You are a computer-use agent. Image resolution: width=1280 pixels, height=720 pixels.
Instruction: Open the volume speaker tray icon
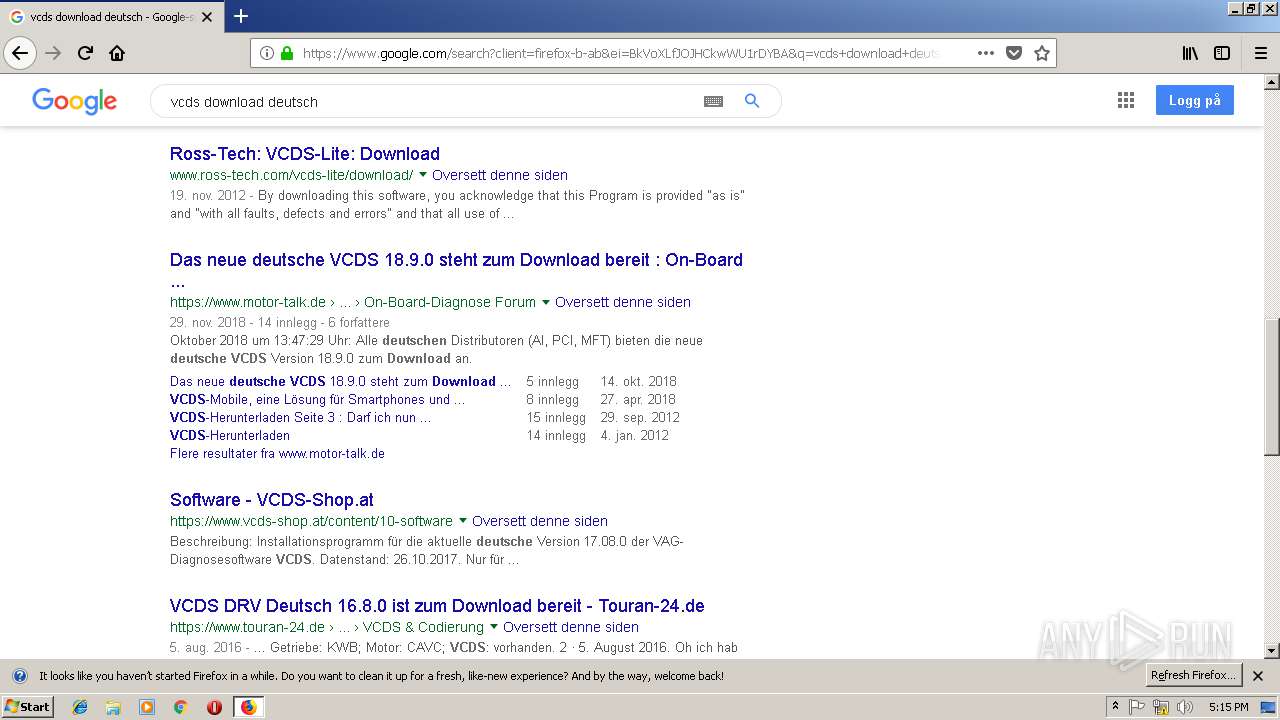click(x=1185, y=707)
